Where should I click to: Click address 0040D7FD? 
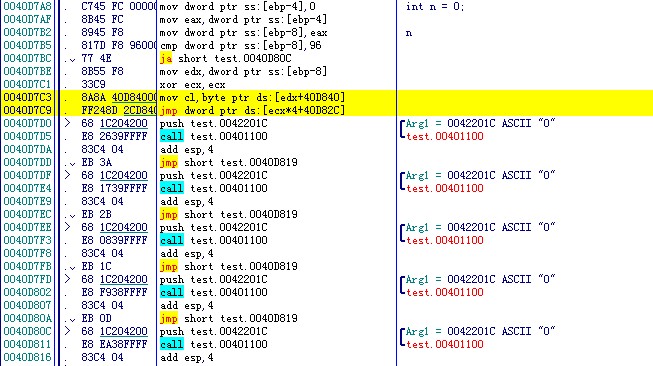coord(27,279)
